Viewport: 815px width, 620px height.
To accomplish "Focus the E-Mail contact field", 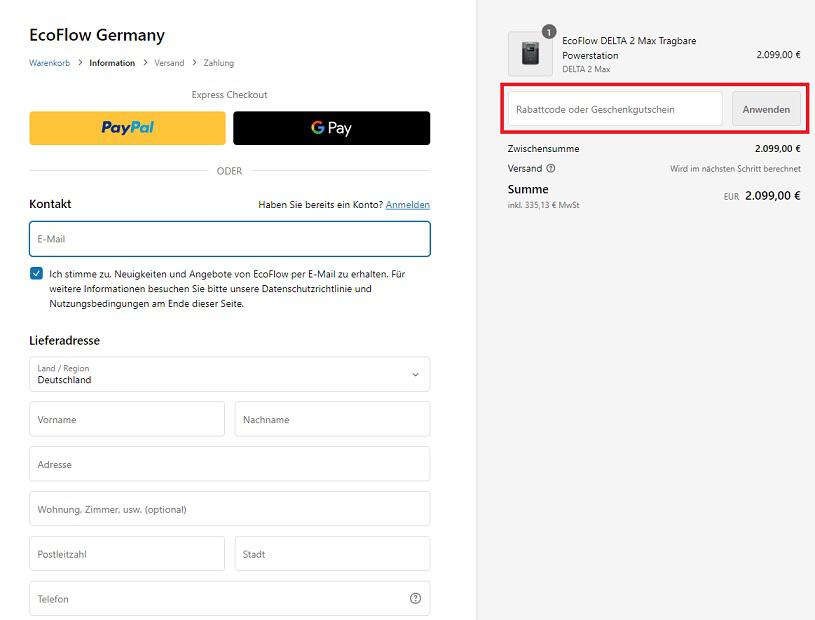I will pos(230,239).
